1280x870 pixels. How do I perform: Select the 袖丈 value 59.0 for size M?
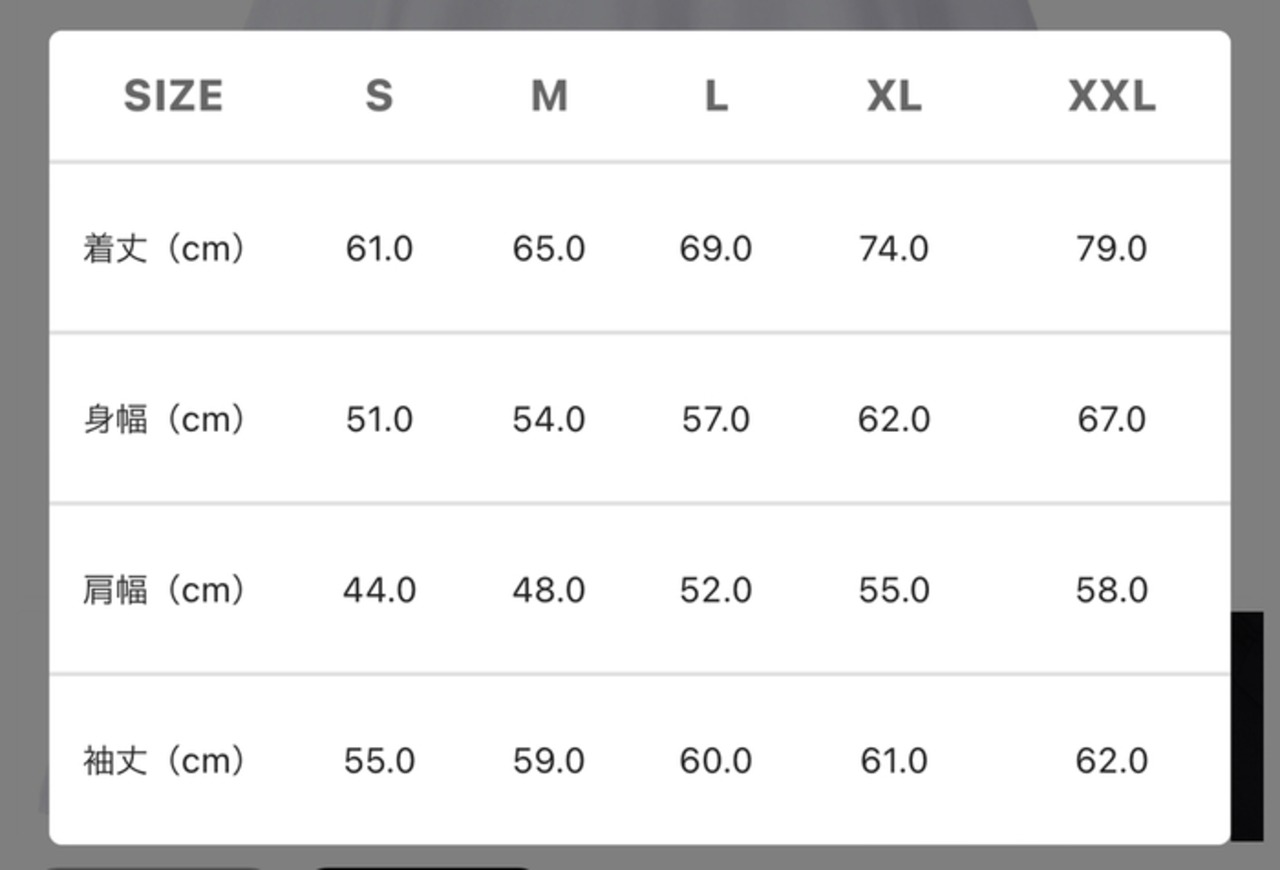pyautogui.click(x=549, y=761)
